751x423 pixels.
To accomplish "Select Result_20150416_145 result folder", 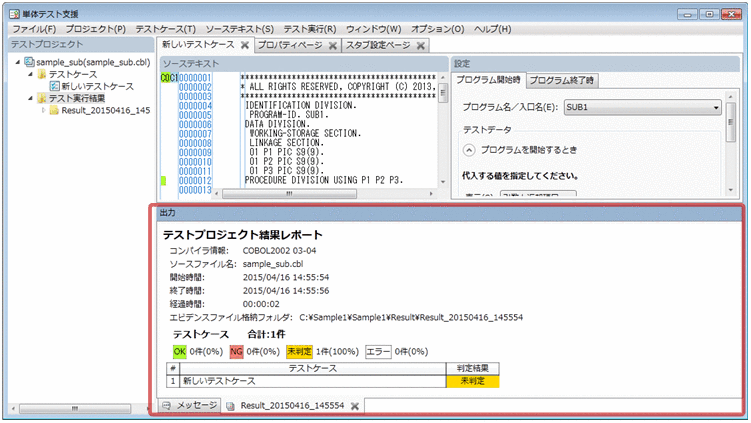I will point(105,110).
